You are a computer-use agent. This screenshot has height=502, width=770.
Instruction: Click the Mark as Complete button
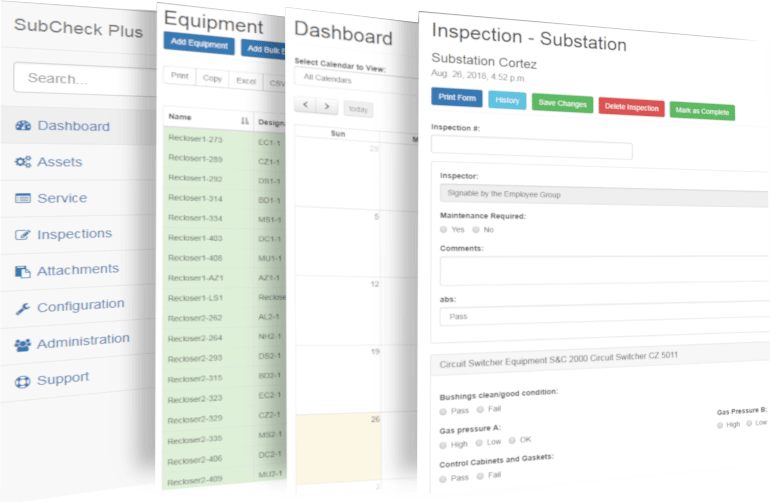(701, 110)
